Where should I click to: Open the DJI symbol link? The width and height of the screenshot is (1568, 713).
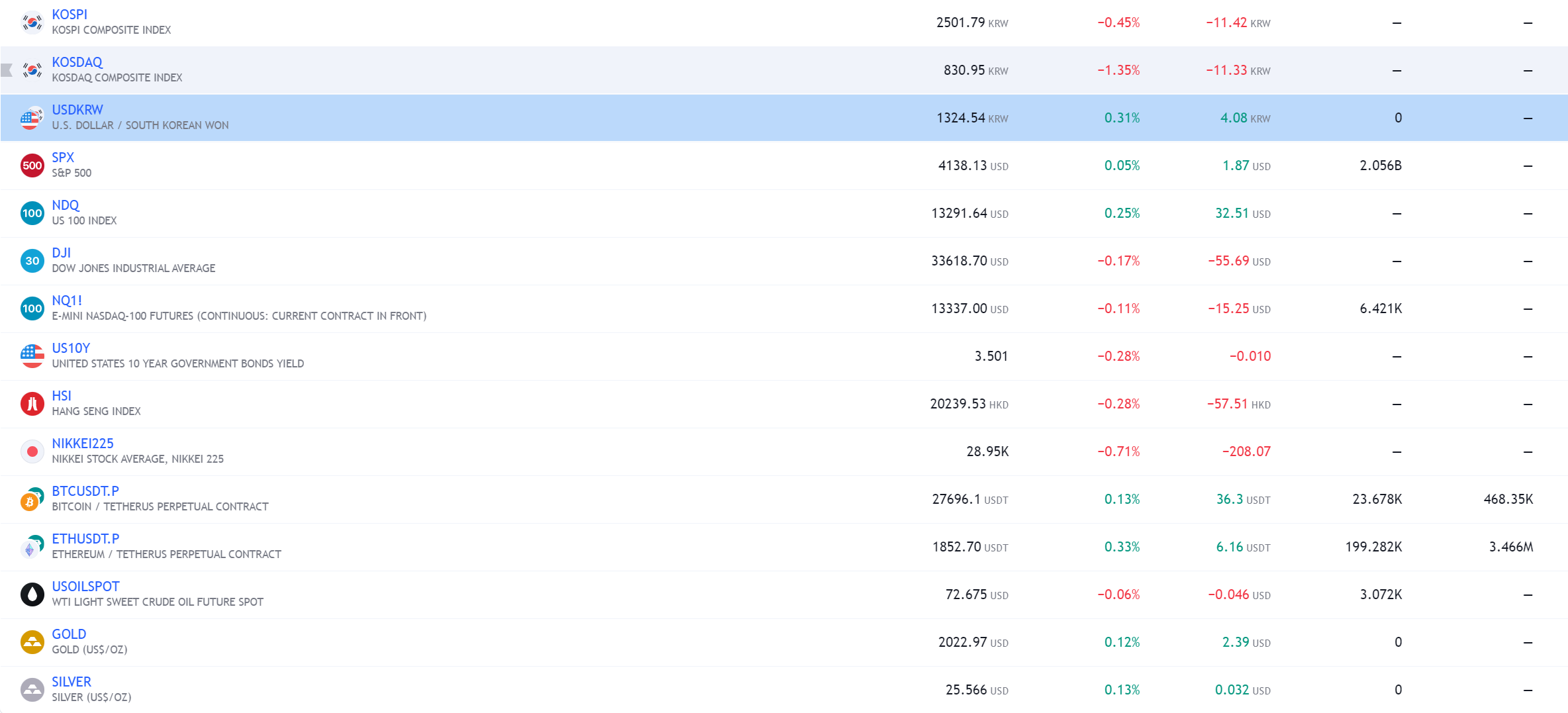[x=61, y=253]
